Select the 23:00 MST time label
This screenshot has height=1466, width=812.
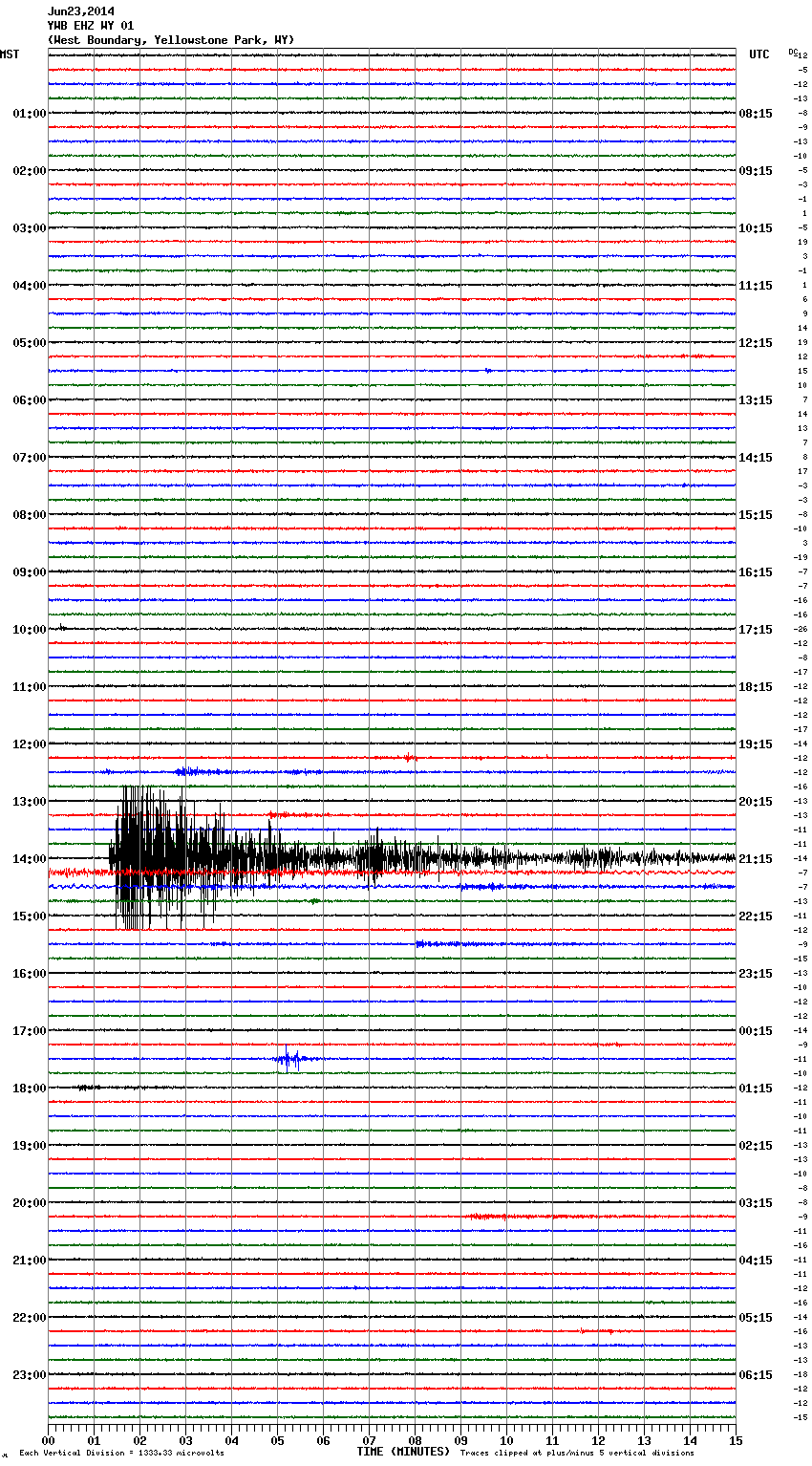[x=30, y=1375]
